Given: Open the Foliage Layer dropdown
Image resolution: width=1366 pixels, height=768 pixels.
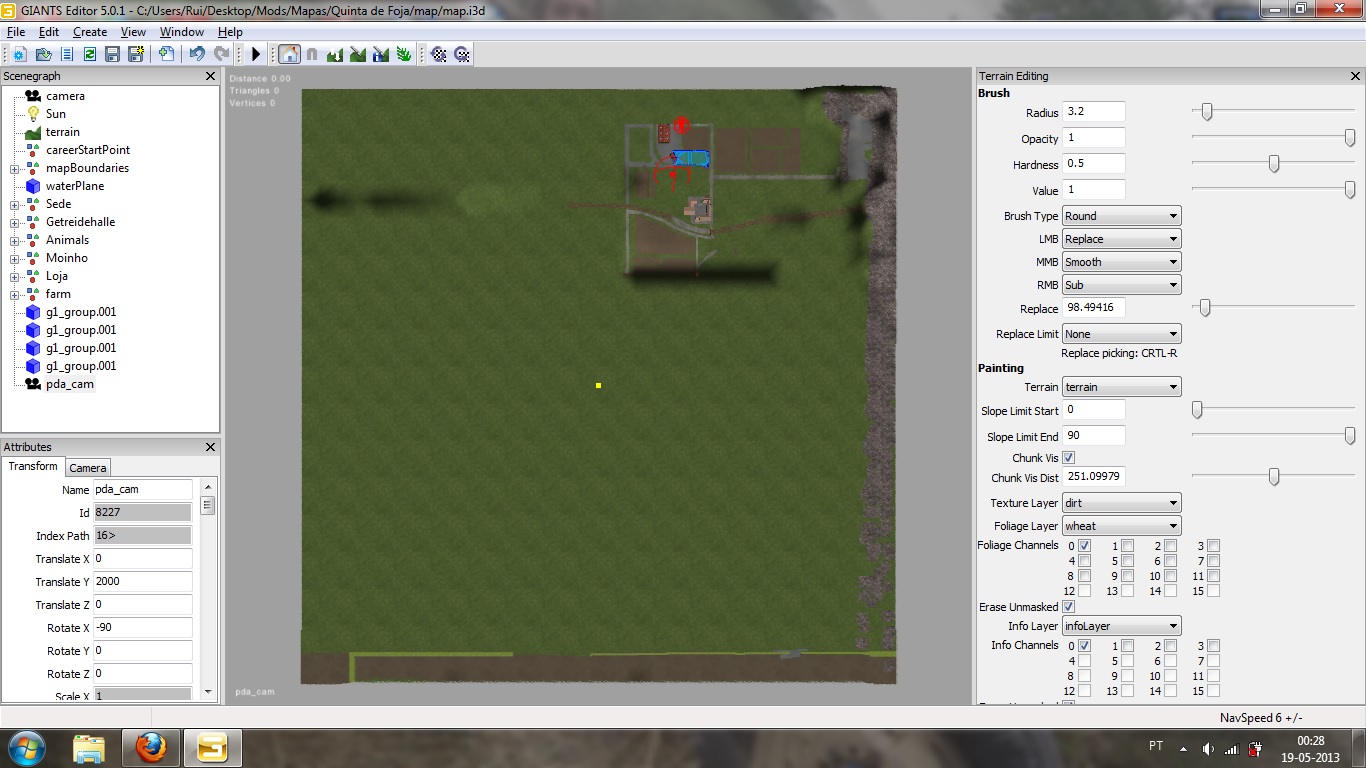Looking at the screenshot, I should (x=1121, y=526).
